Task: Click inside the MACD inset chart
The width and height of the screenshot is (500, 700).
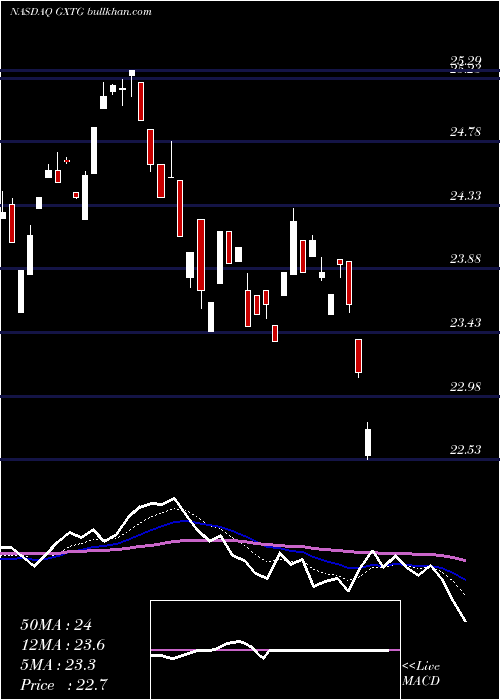Action: click(x=275, y=650)
